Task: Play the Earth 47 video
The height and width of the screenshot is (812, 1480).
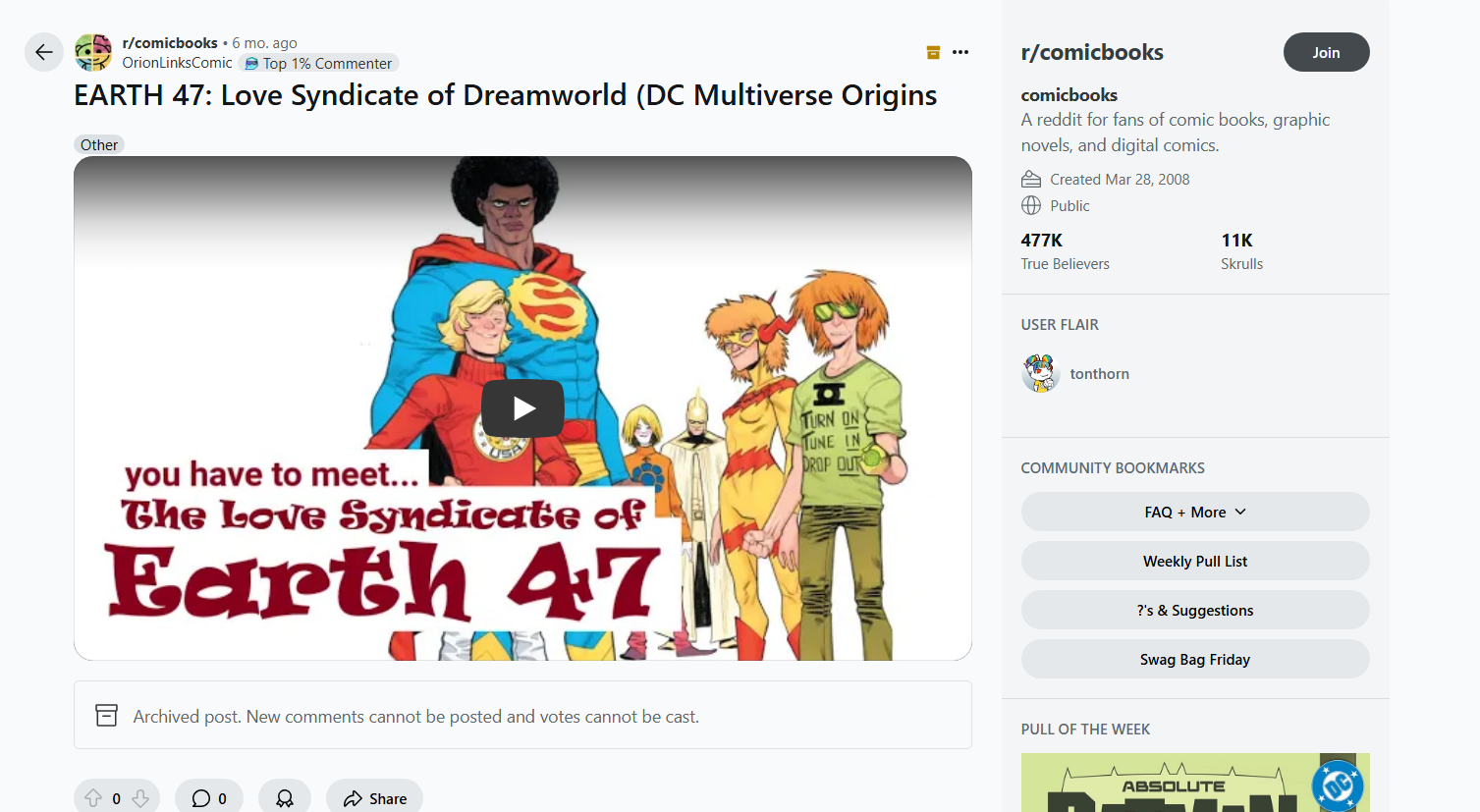Action: 522,408
